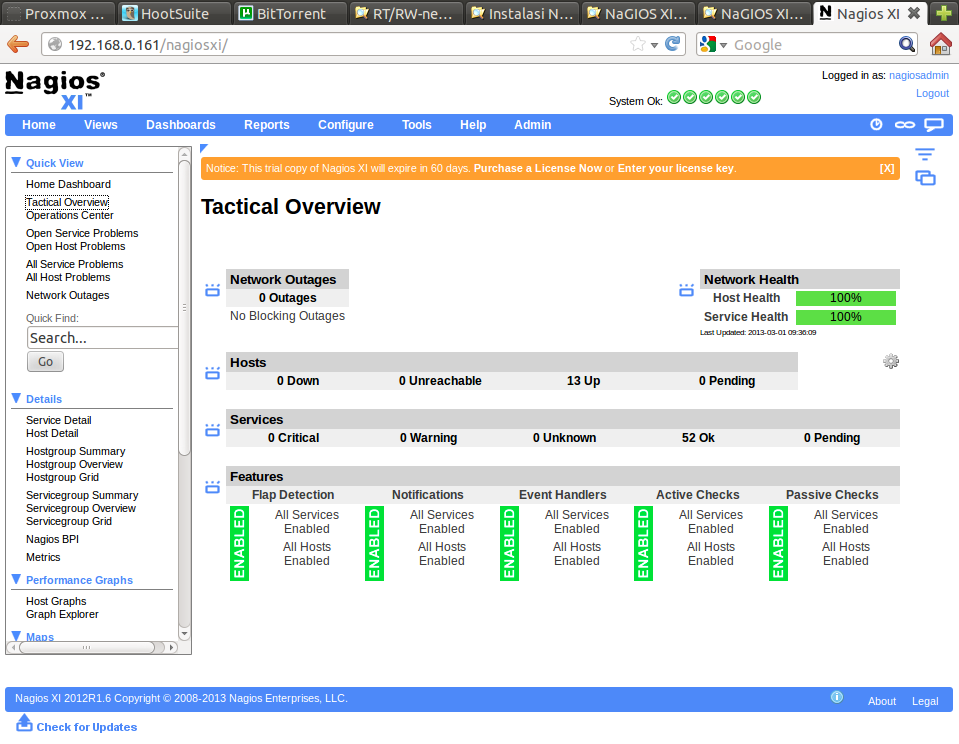Toggle the Flap Detection ENABLED indicator
This screenshot has height=744, width=959.
pos(239,543)
